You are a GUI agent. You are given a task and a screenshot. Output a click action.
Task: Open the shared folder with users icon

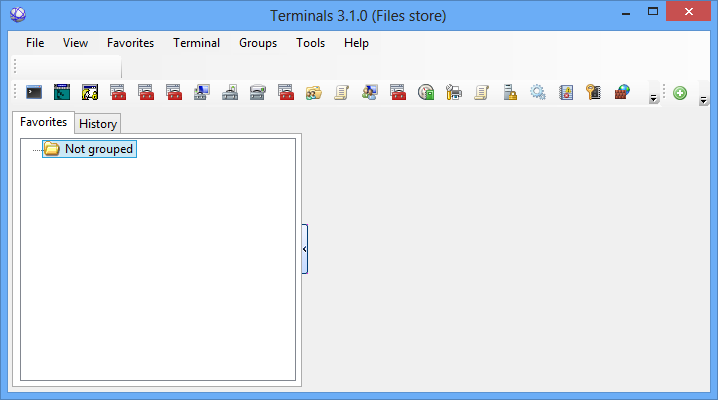(x=314, y=92)
